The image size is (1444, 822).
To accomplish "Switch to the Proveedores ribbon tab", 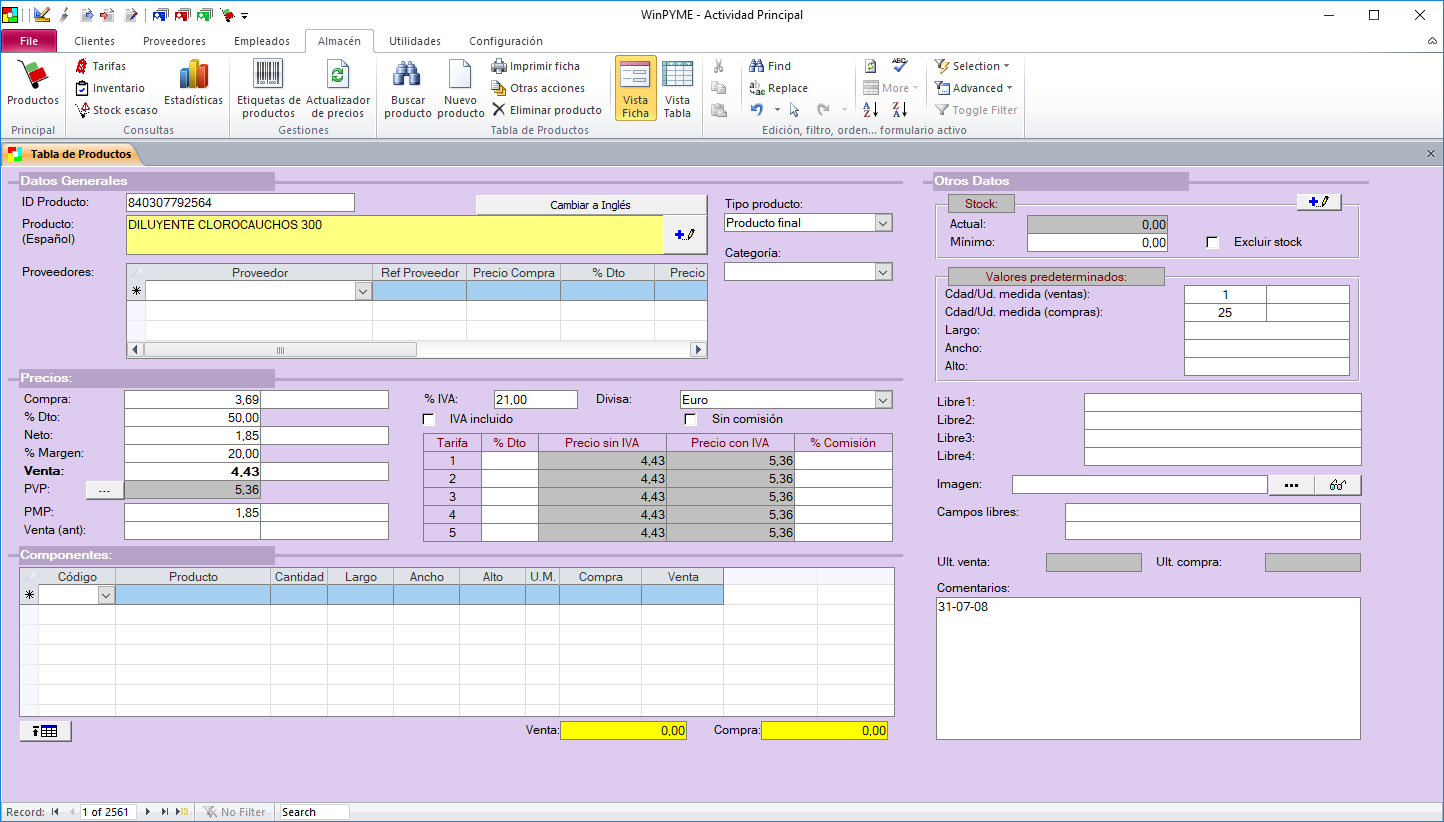I will coord(174,41).
